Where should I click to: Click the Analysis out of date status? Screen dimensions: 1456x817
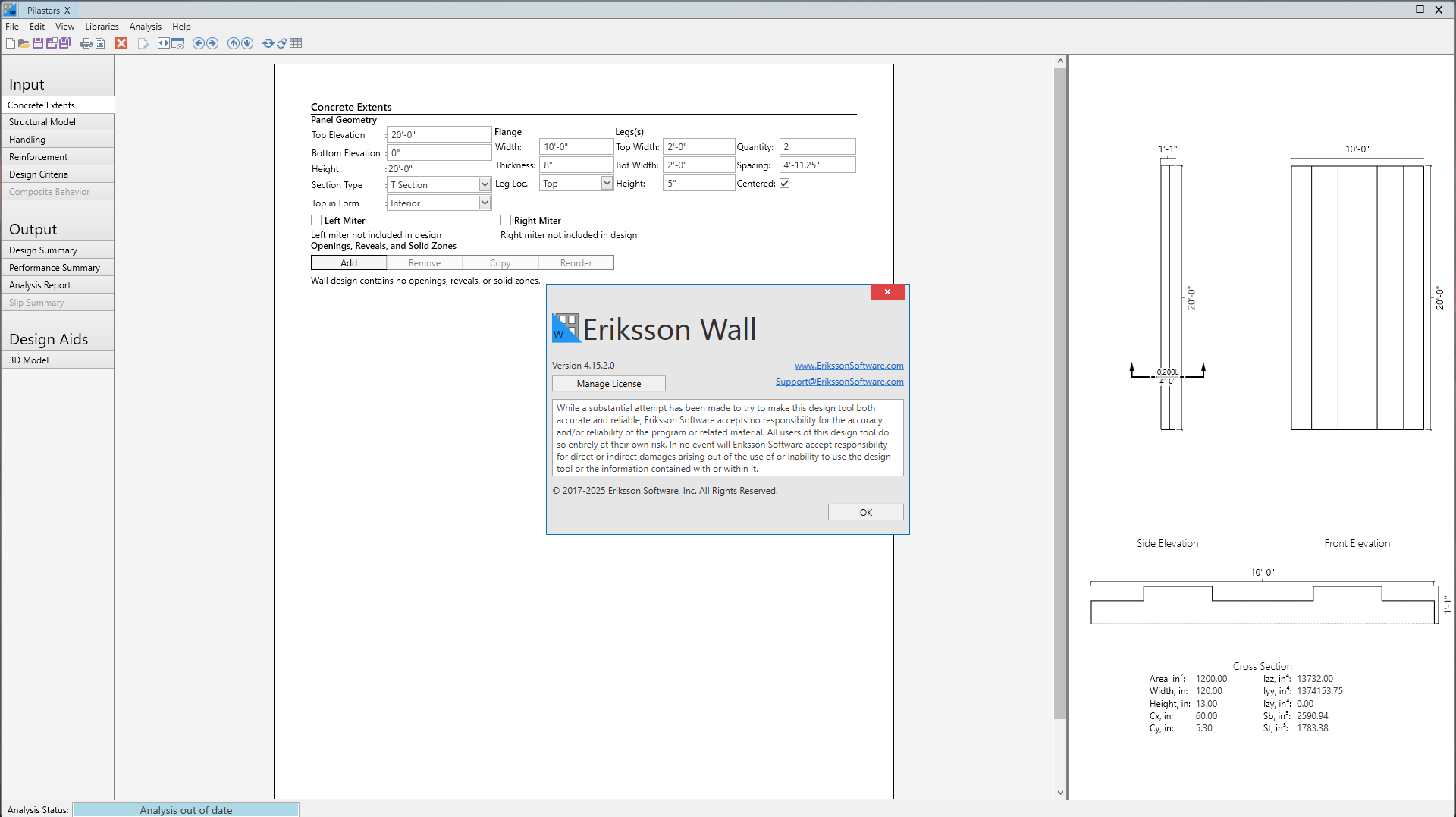186,810
